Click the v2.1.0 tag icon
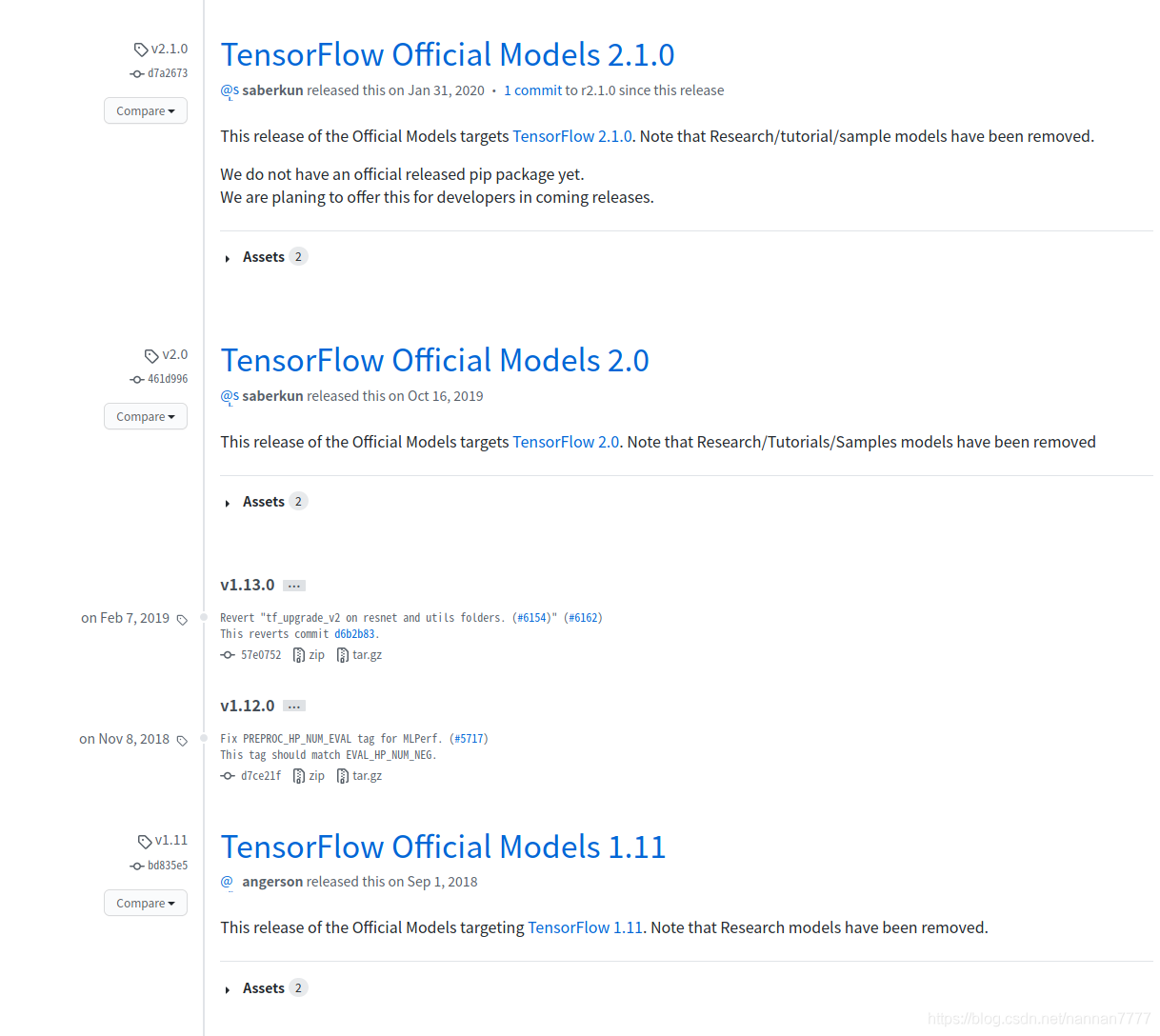The height and width of the screenshot is (1036, 1160). pyautogui.click(x=141, y=50)
